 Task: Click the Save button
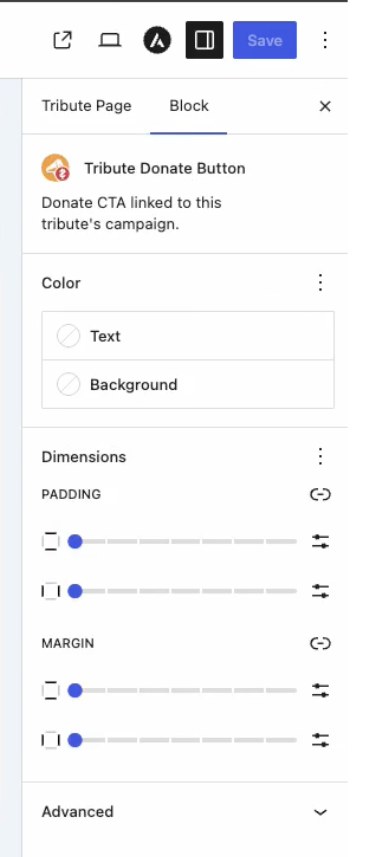click(265, 40)
